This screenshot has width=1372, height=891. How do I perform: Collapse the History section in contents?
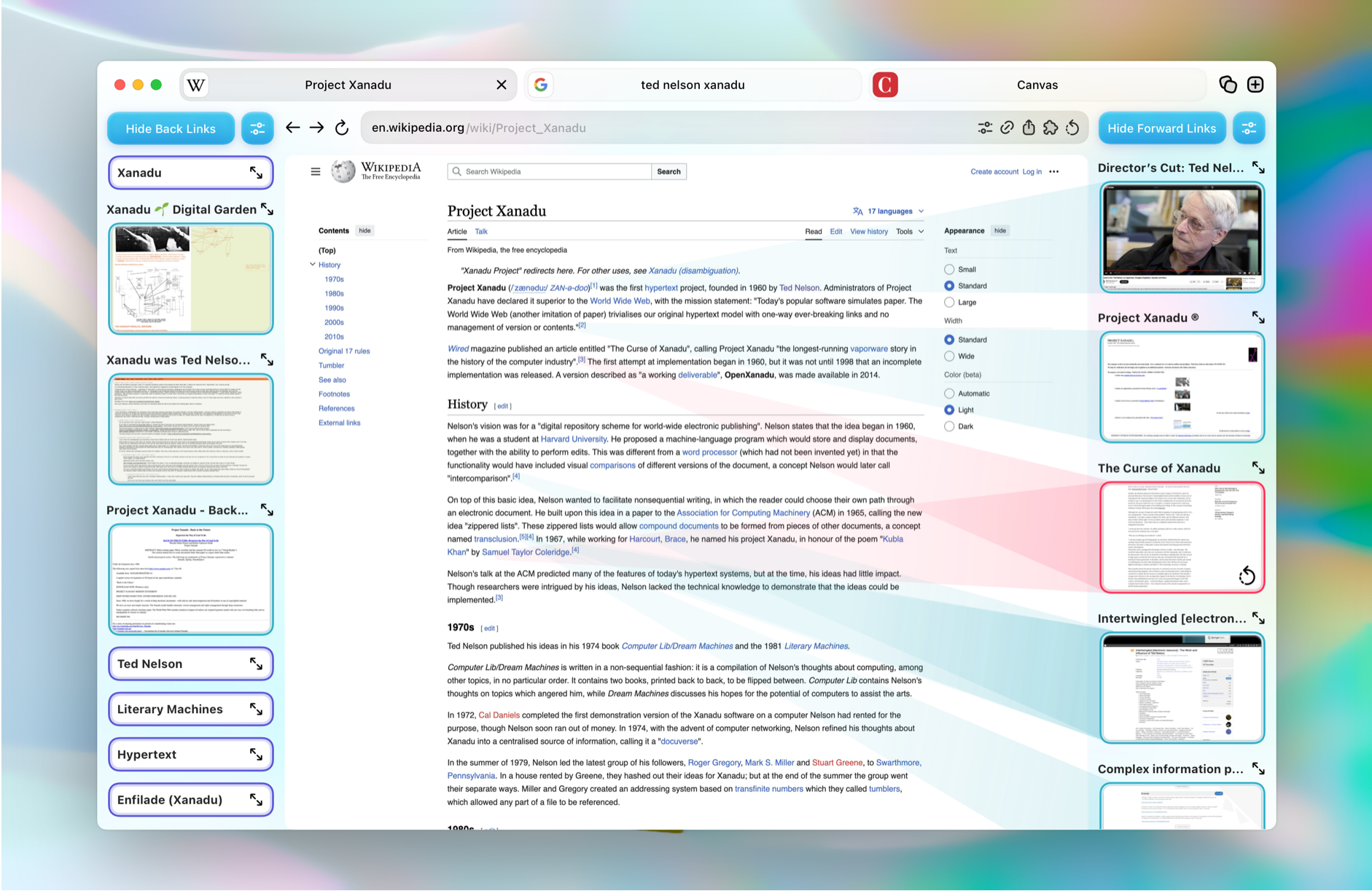click(x=313, y=265)
